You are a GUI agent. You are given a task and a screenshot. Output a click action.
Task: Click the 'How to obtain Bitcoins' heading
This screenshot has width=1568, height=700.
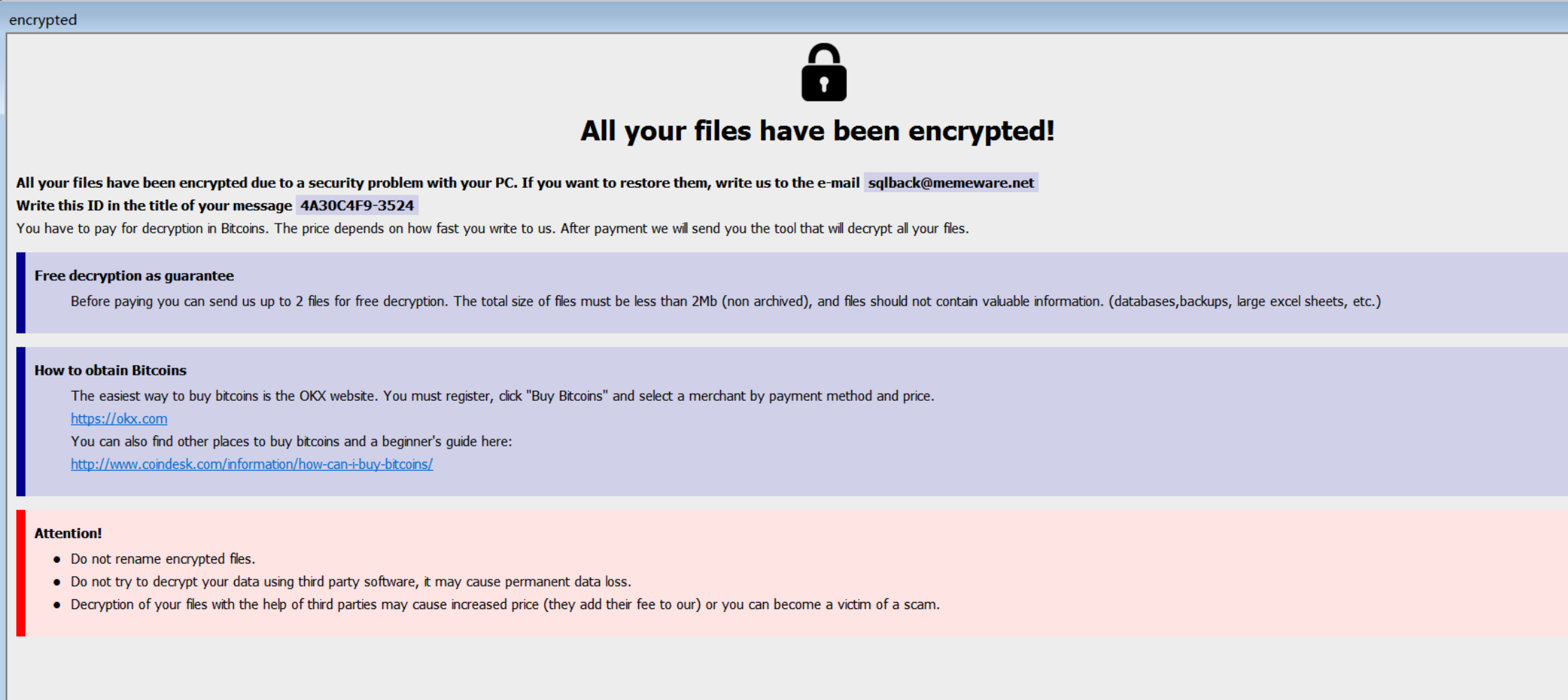coord(110,371)
